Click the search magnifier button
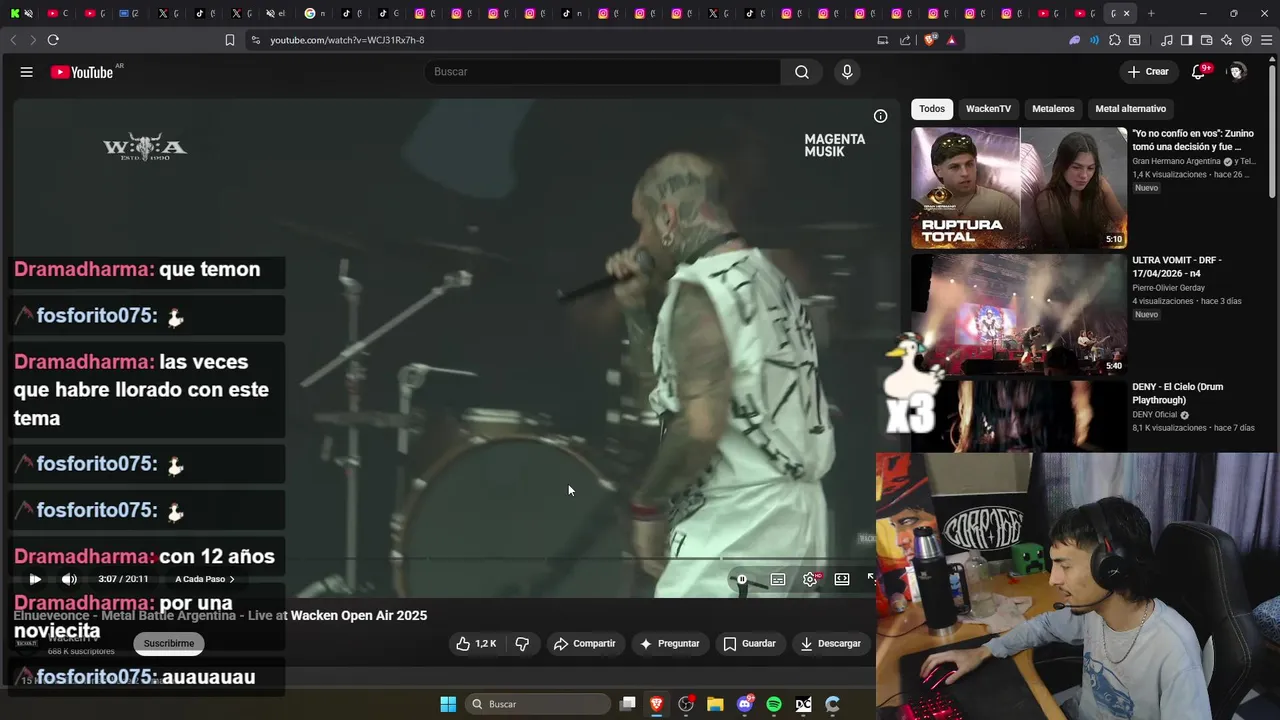This screenshot has width=1280, height=720. pos(802,72)
